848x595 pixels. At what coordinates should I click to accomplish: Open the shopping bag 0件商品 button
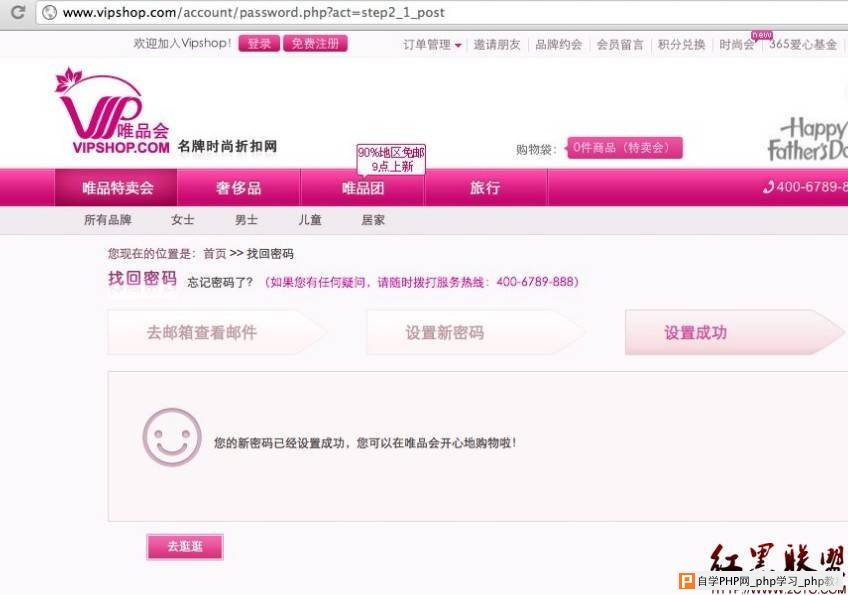pyautogui.click(x=625, y=148)
